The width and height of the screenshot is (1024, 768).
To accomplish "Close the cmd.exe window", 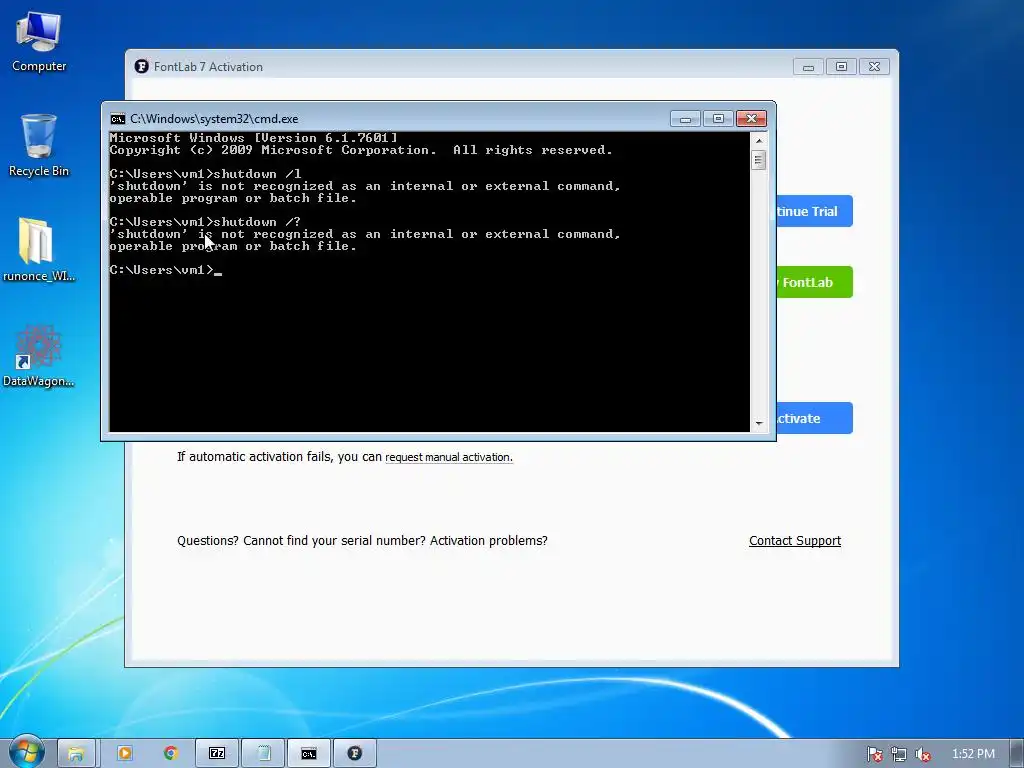I will click(751, 119).
